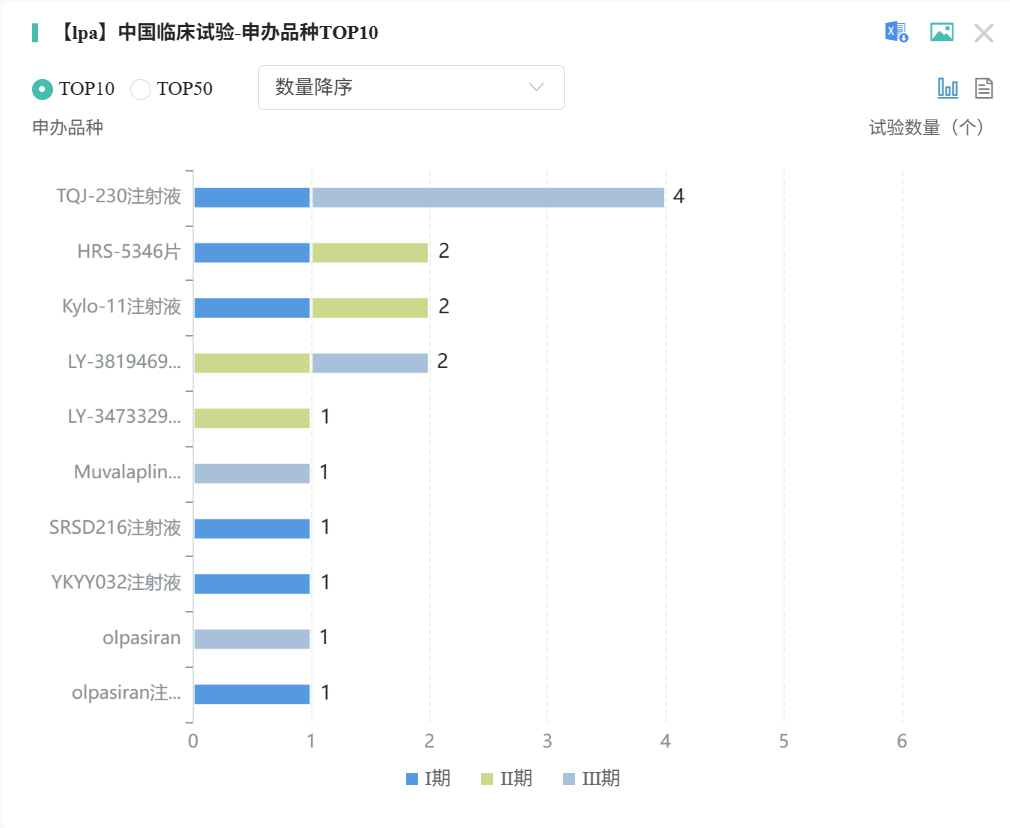This screenshot has height=828, width=1010.
Task: Close the TOP10 chart panel
Action: [984, 33]
